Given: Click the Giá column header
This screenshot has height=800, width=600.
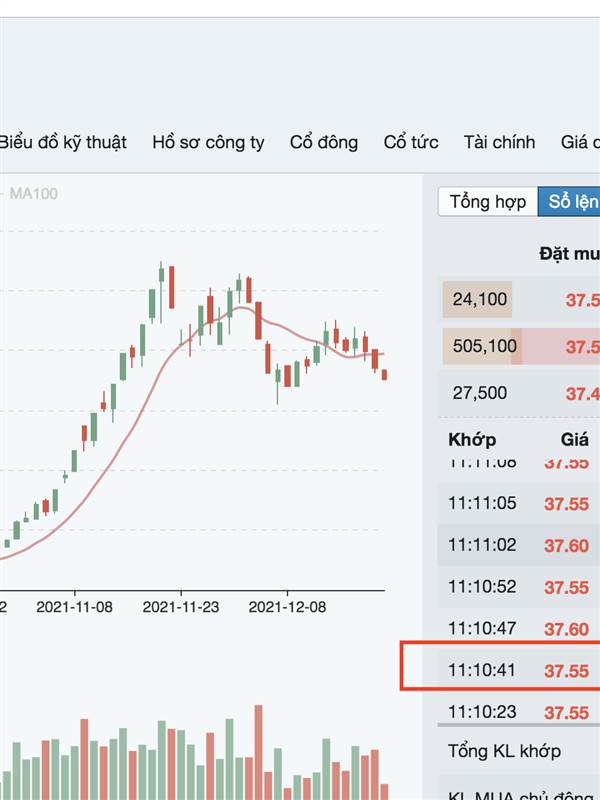Looking at the screenshot, I should [x=574, y=439].
